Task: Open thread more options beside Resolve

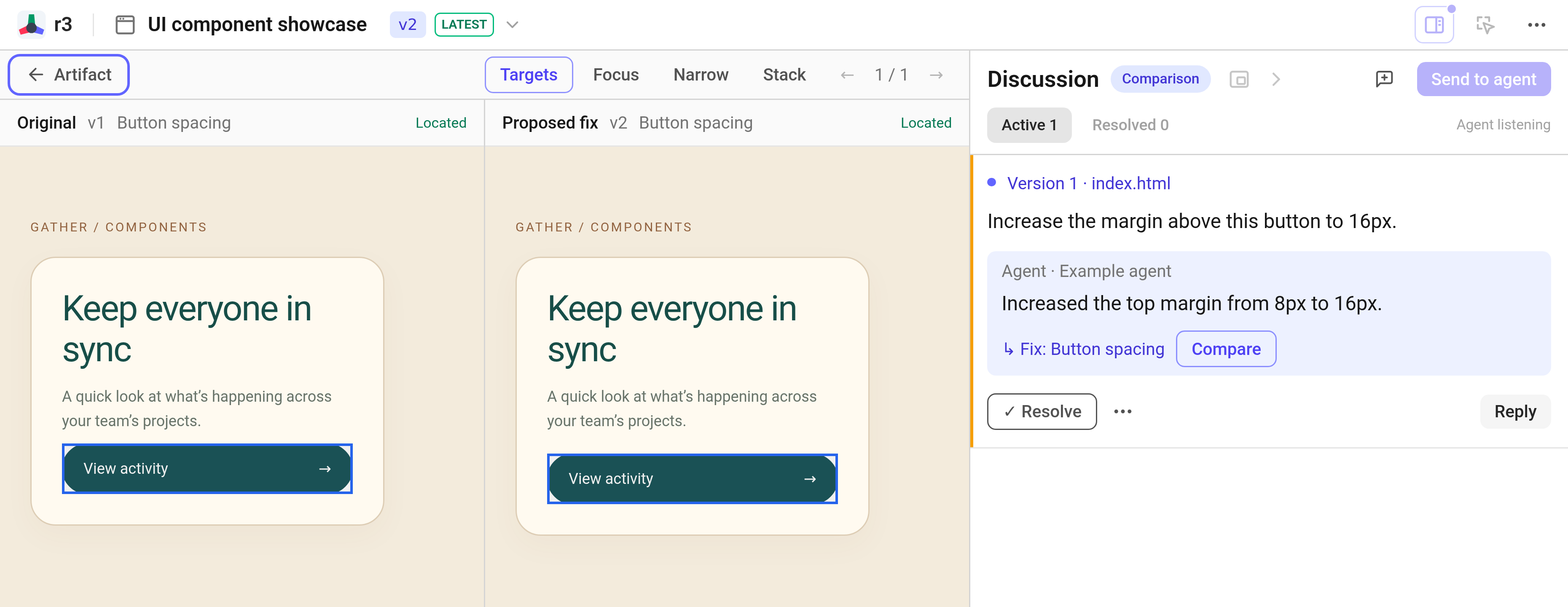Action: coord(1122,411)
